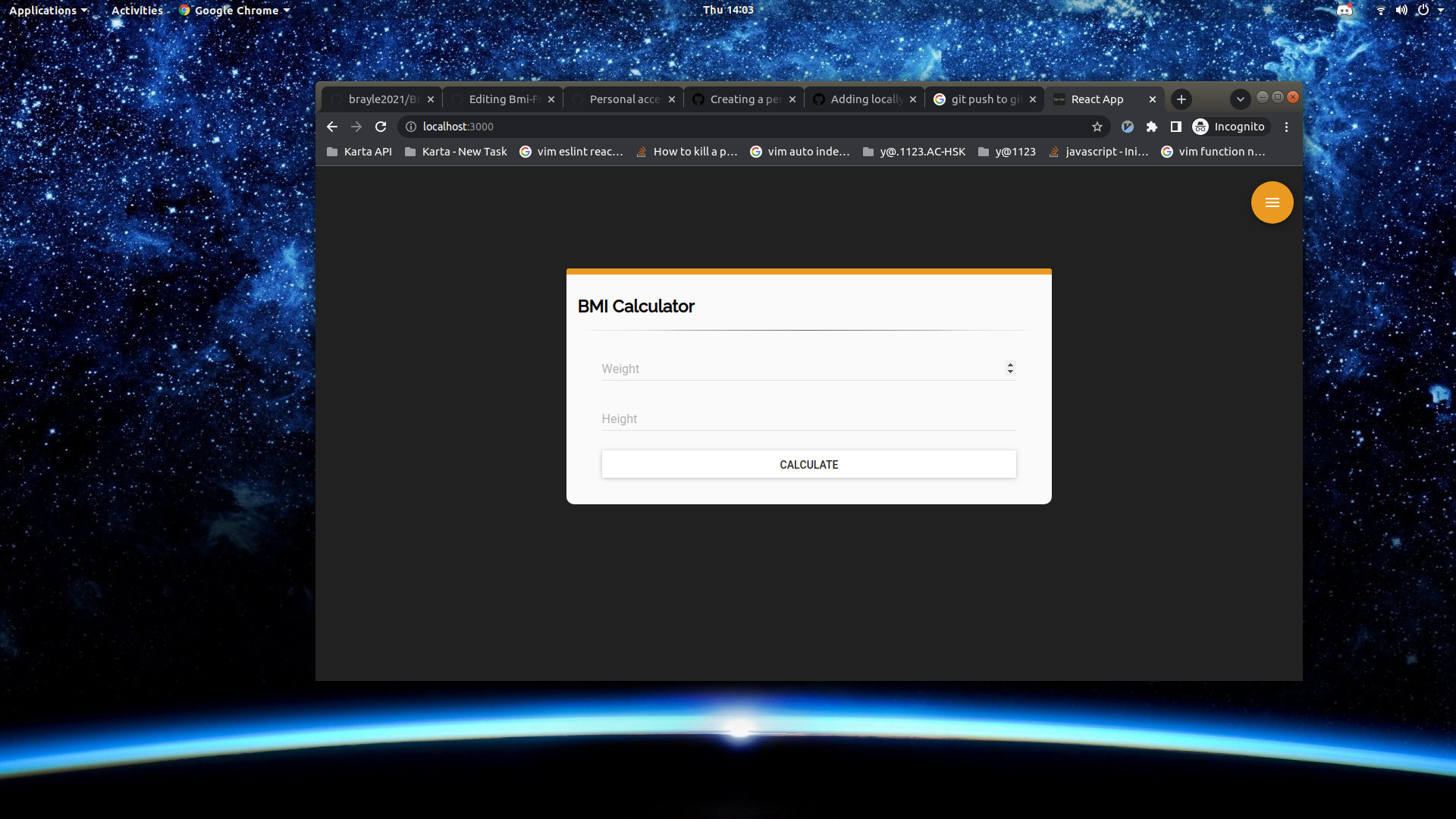Open the Applications menu dropdown
The image size is (1456, 819).
pyautogui.click(x=48, y=10)
